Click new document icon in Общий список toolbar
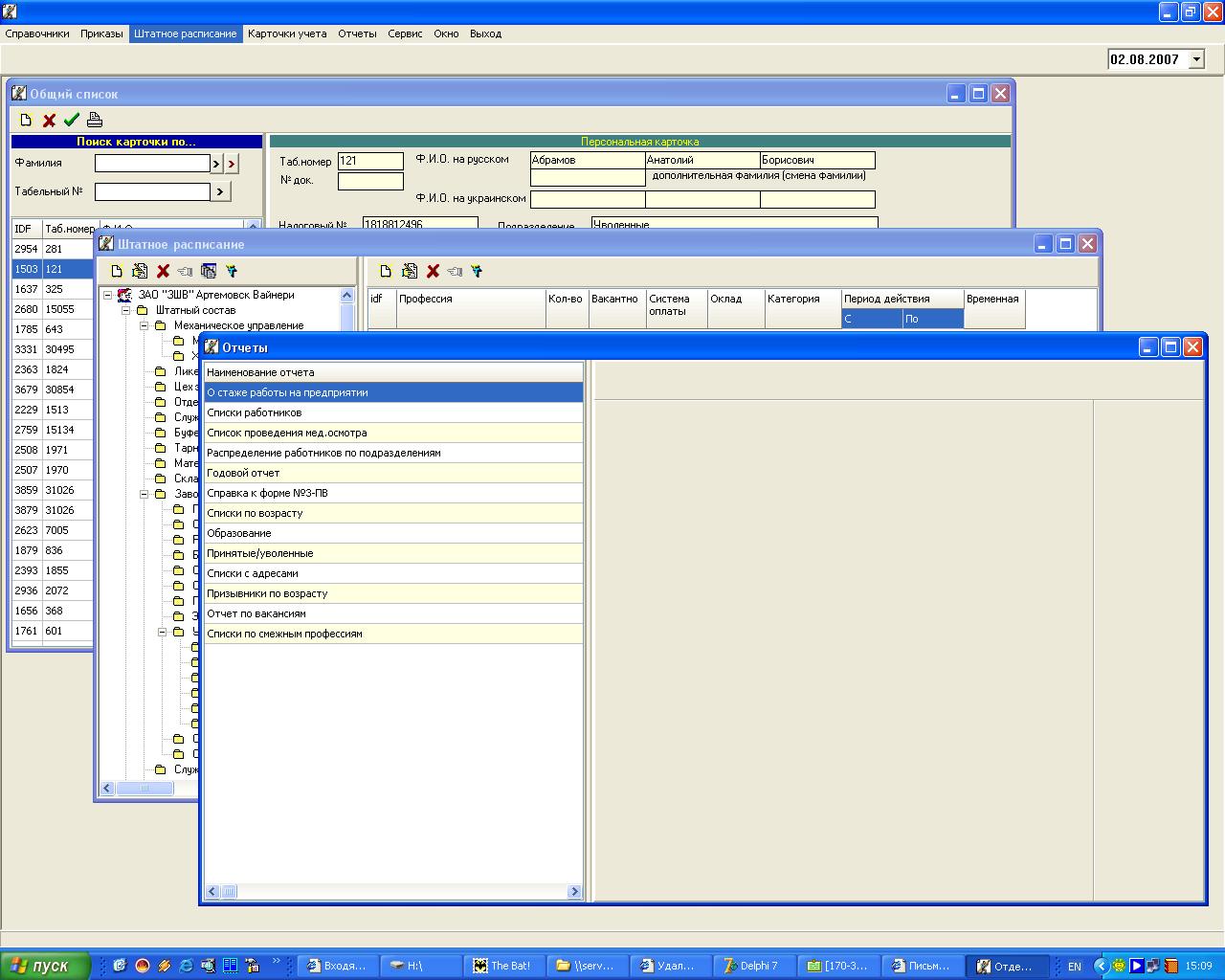 tap(26, 120)
